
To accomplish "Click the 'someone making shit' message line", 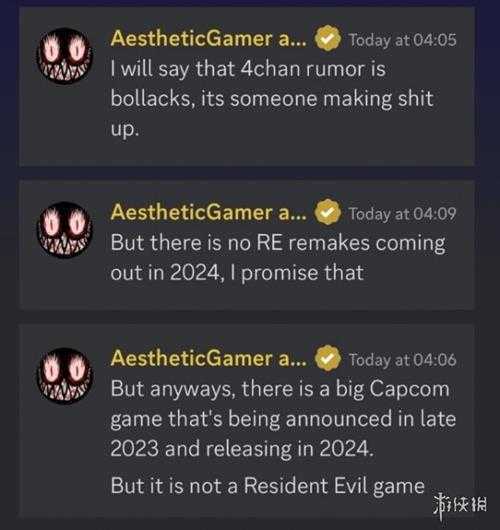I will (x=272, y=99).
